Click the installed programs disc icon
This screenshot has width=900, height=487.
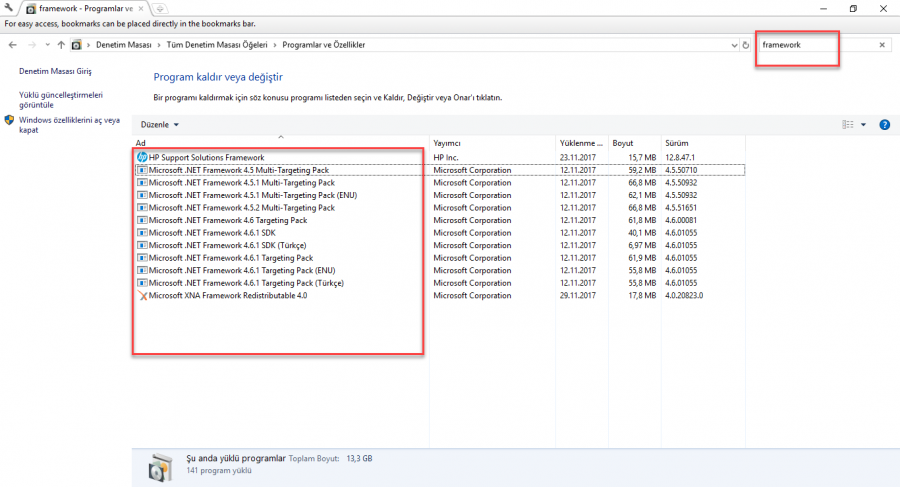(x=160, y=467)
